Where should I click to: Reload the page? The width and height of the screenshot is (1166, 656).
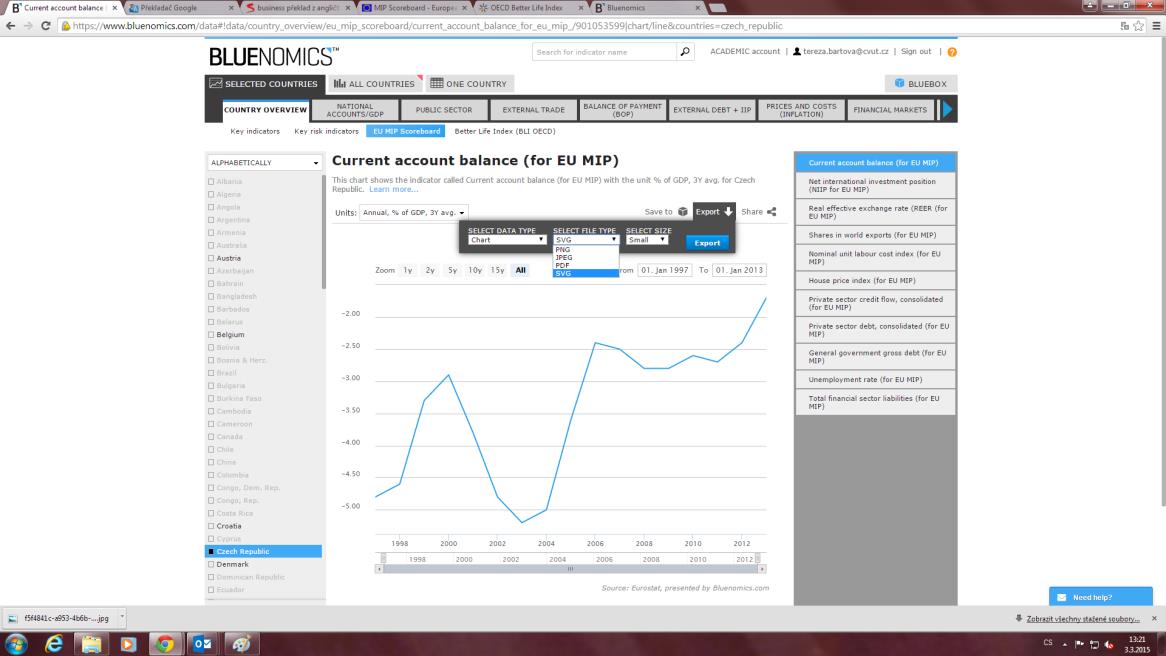pos(45,25)
